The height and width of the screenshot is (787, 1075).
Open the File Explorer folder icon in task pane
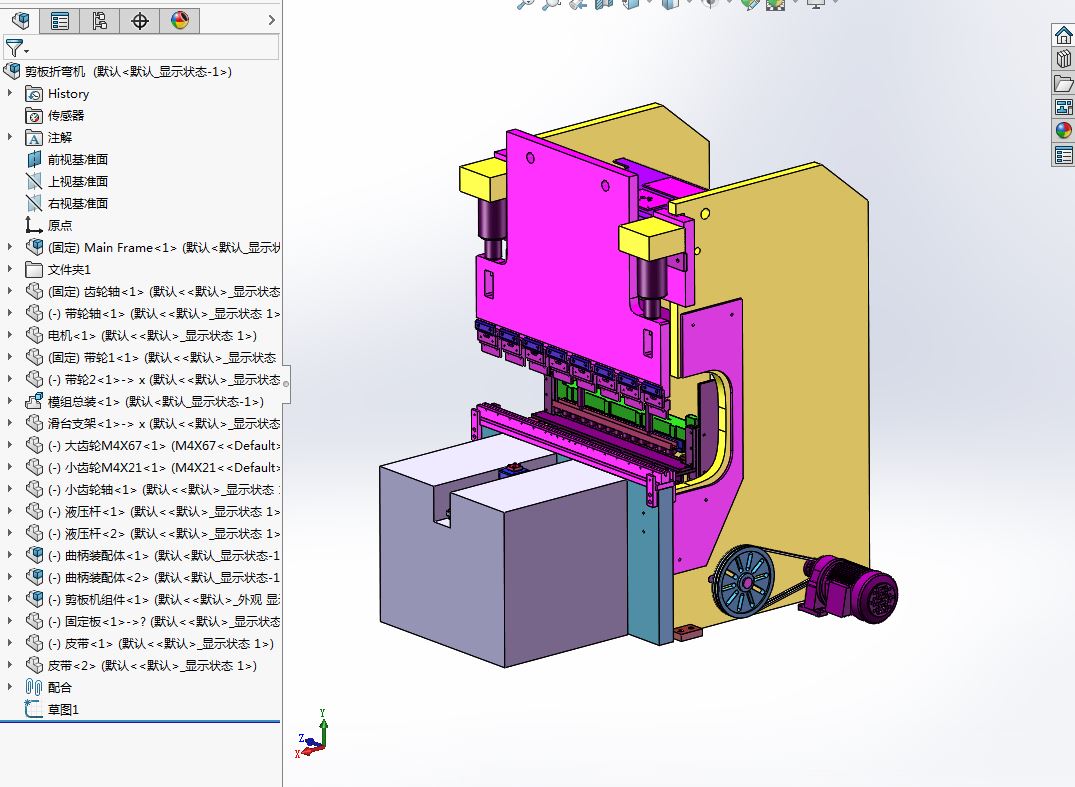1063,83
